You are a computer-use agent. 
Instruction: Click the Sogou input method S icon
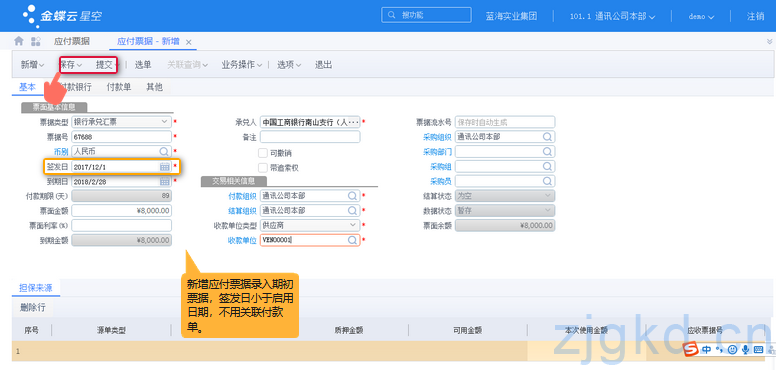point(691,349)
